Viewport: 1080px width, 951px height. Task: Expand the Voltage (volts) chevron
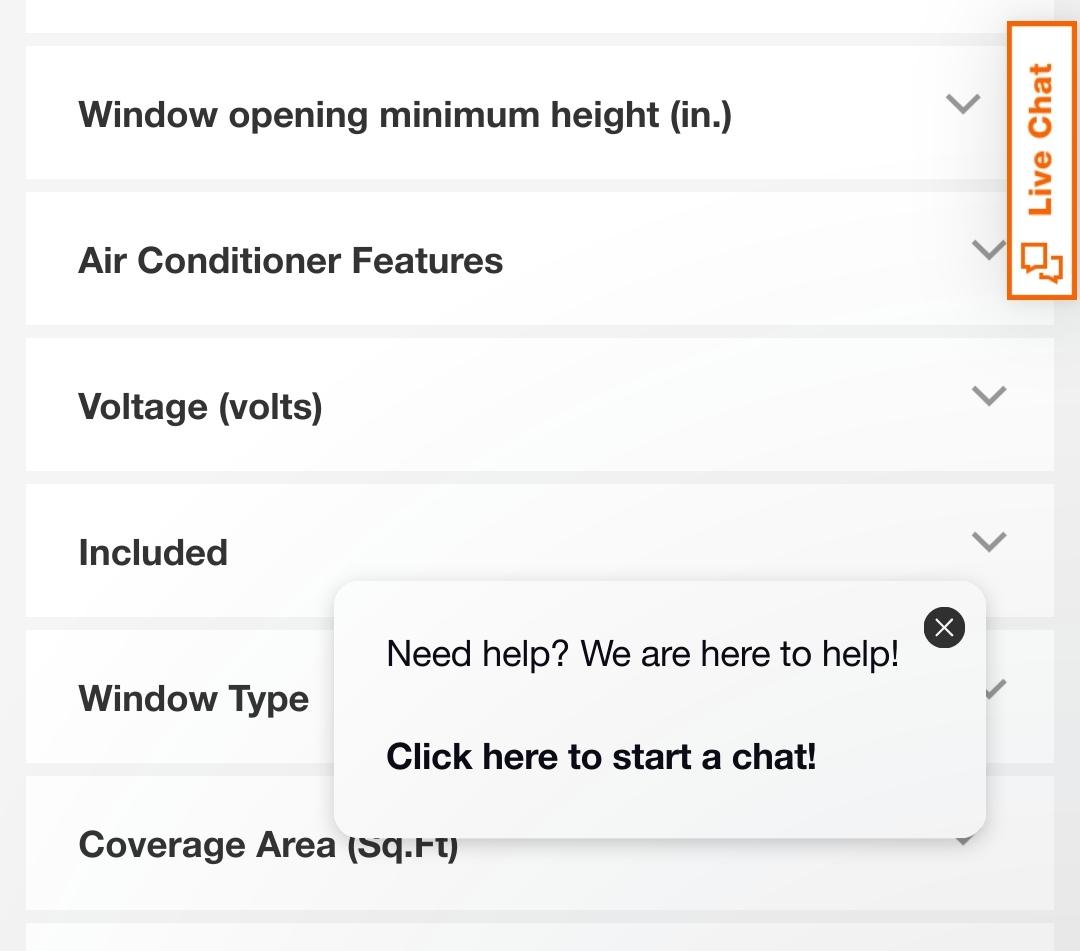(x=989, y=396)
